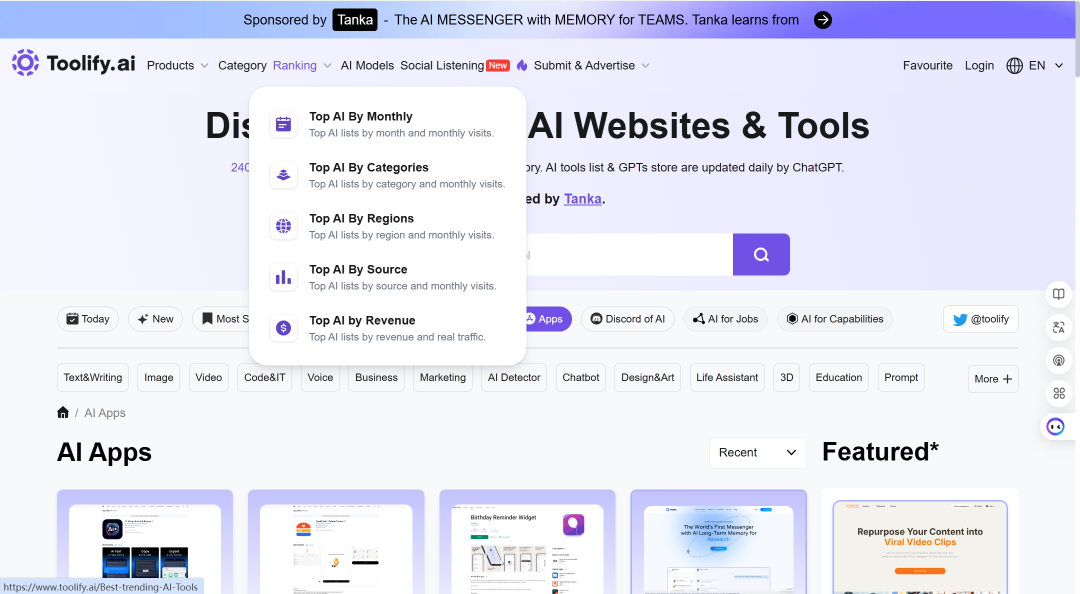This screenshot has height=594, width=1080.
Task: Select Voice category tag
Action: coord(320,378)
